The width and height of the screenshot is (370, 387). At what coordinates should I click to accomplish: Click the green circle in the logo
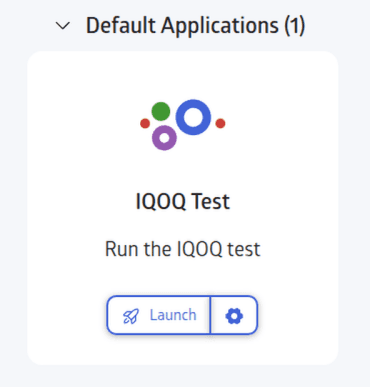pos(161,111)
